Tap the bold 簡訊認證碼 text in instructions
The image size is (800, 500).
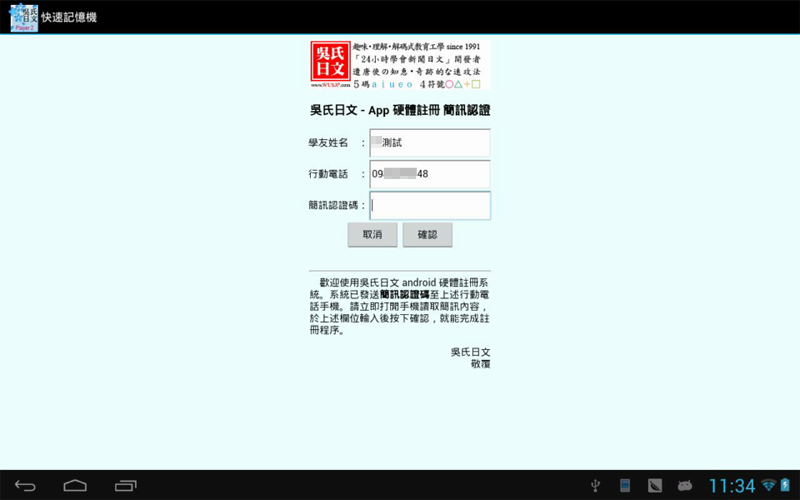click(405, 294)
